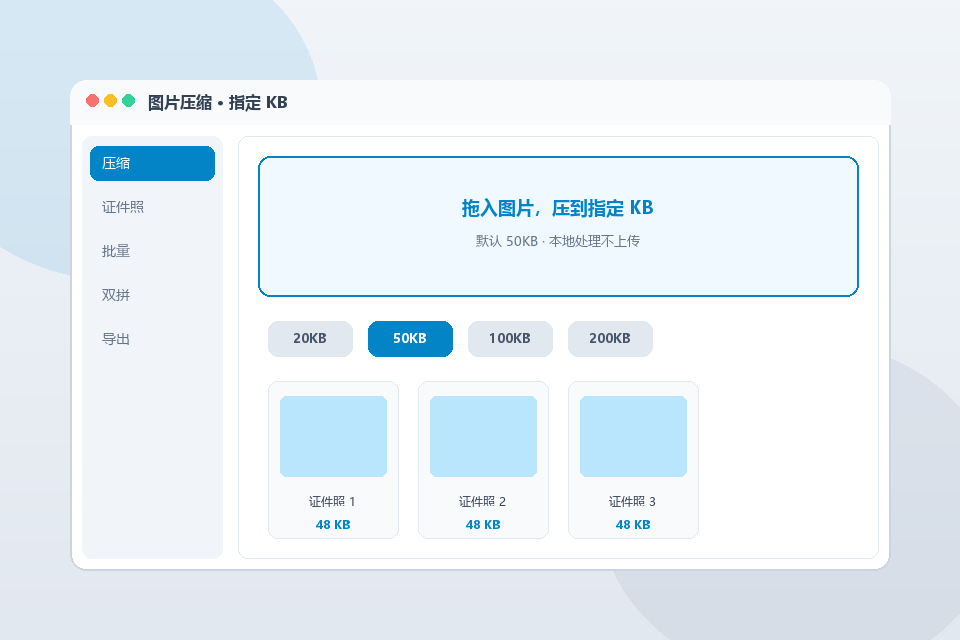Viewport: 960px width, 640px height.
Task: Select the 证件照 2 thumbnail
Action: [483, 436]
